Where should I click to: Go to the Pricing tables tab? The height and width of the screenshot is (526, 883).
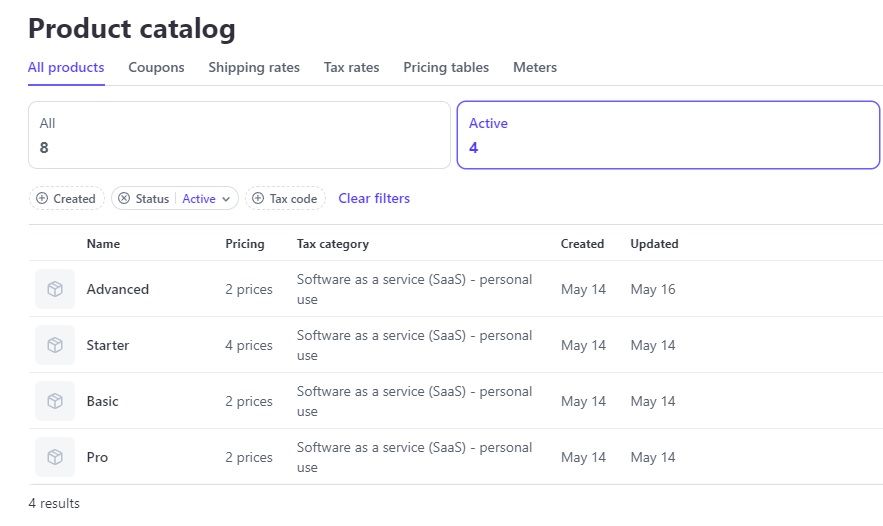pyautogui.click(x=446, y=68)
